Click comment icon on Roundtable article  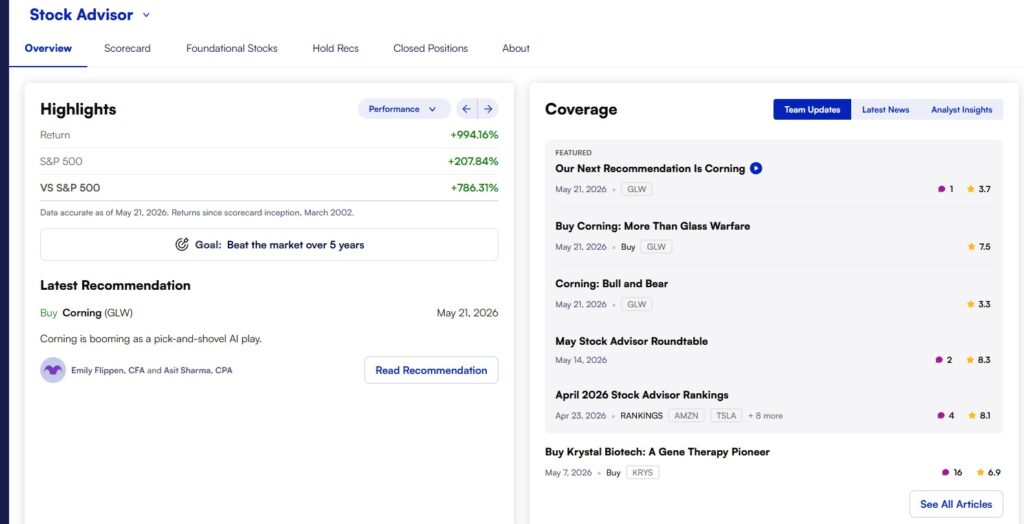click(x=939, y=360)
